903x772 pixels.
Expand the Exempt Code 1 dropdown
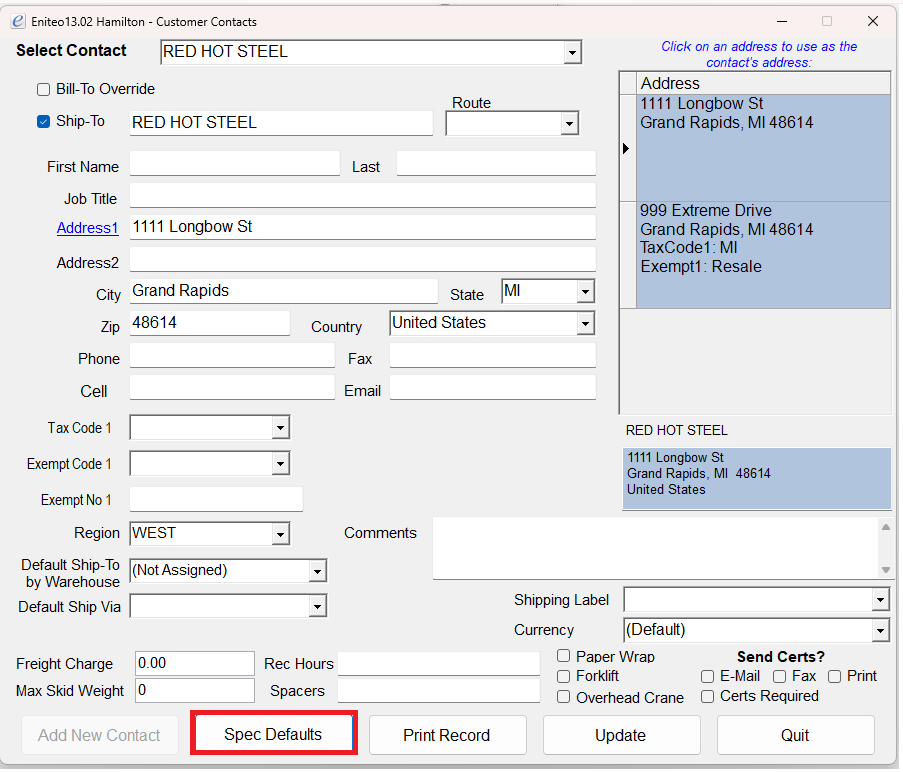click(x=280, y=463)
